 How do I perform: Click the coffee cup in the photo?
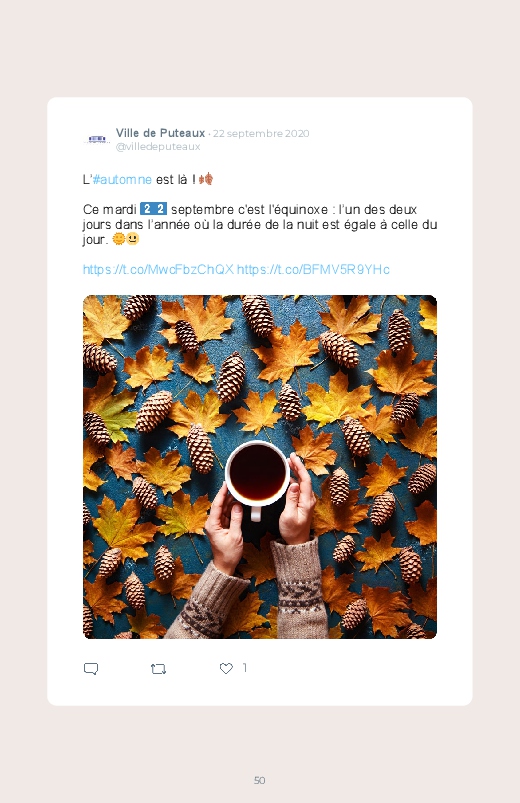click(x=257, y=474)
